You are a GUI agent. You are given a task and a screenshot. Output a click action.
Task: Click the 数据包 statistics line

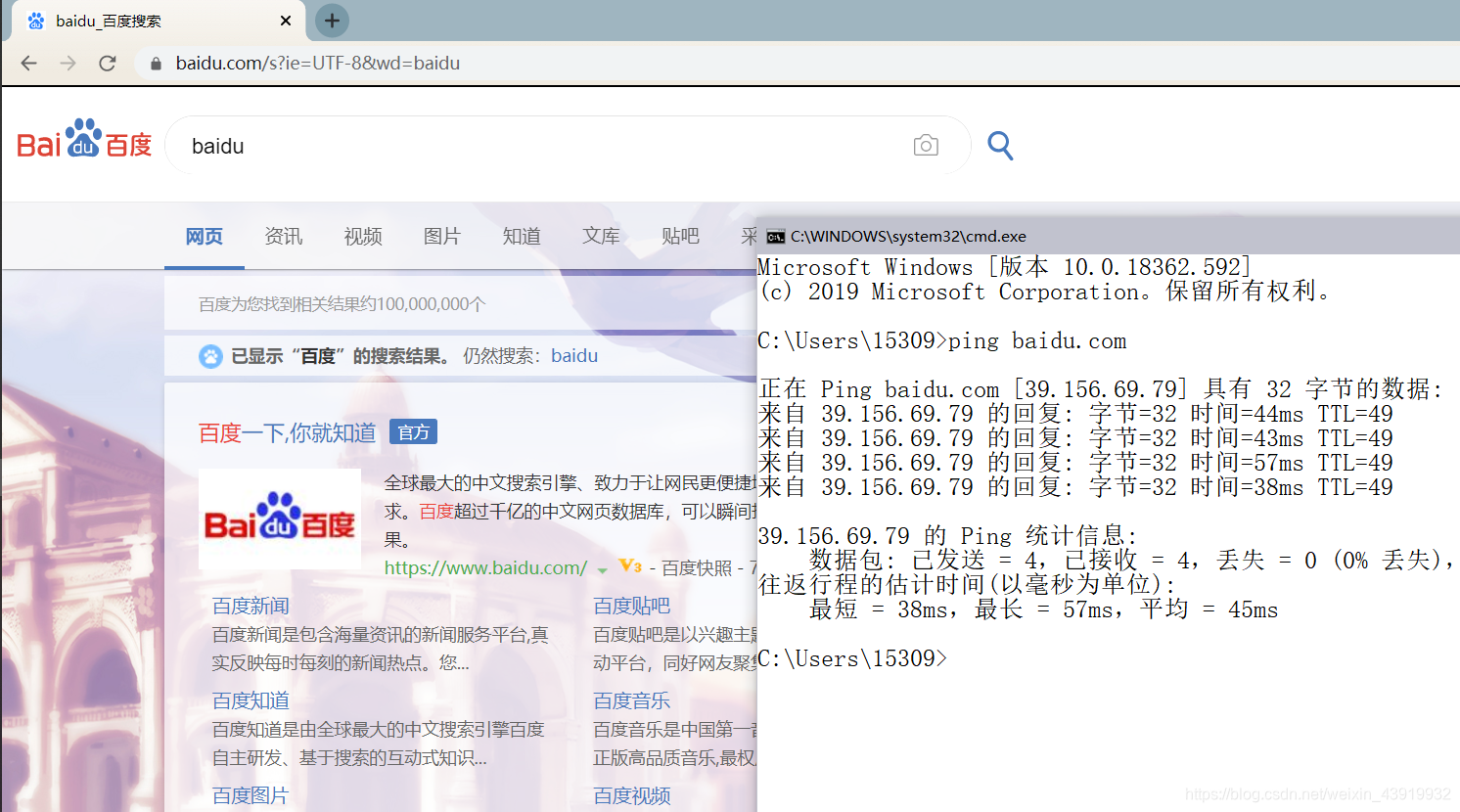pyautogui.click(x=1132, y=561)
